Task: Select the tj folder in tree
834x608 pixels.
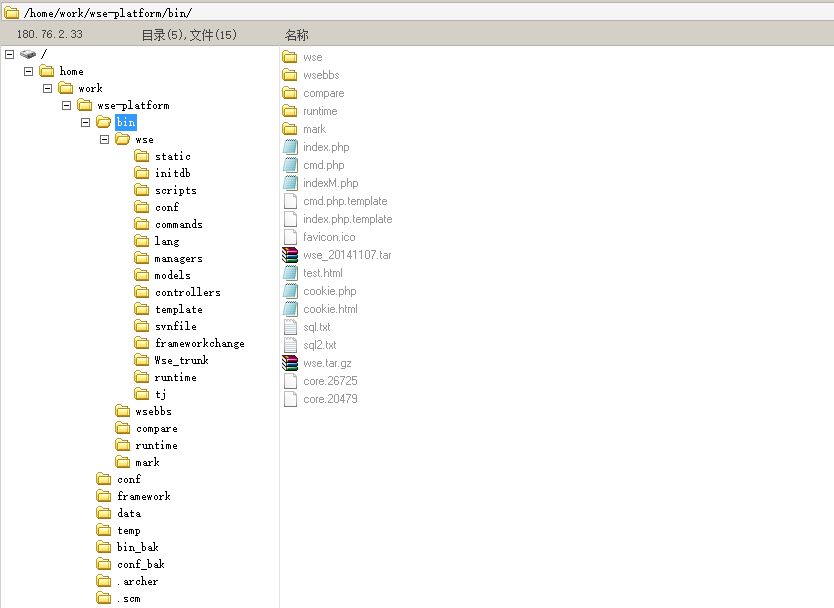Action: [x=161, y=394]
